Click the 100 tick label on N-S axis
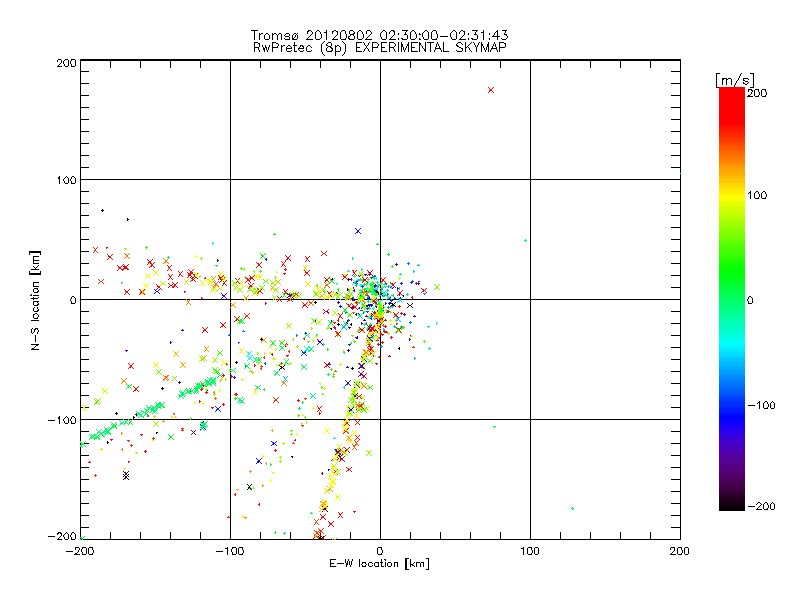 (x=66, y=180)
